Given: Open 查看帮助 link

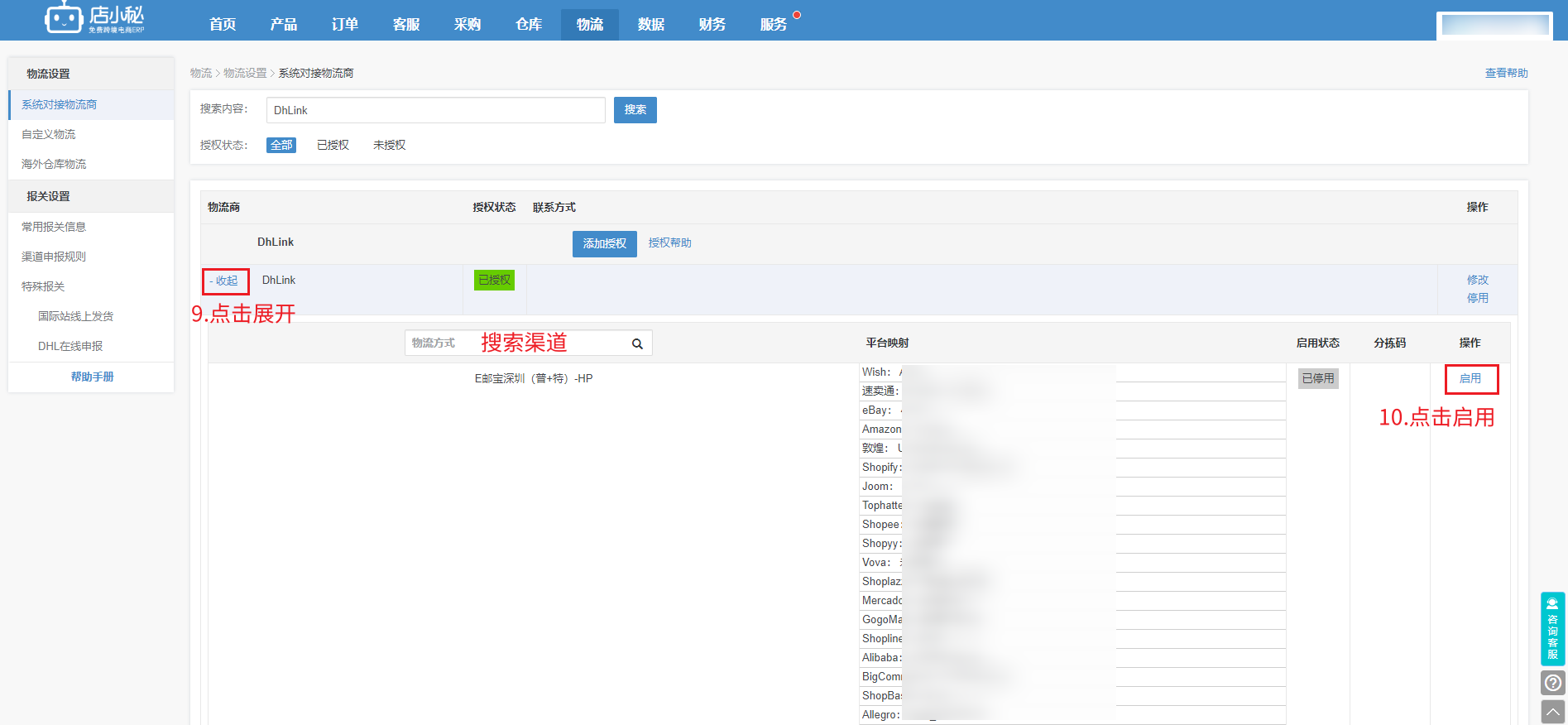Looking at the screenshot, I should tap(1506, 73).
